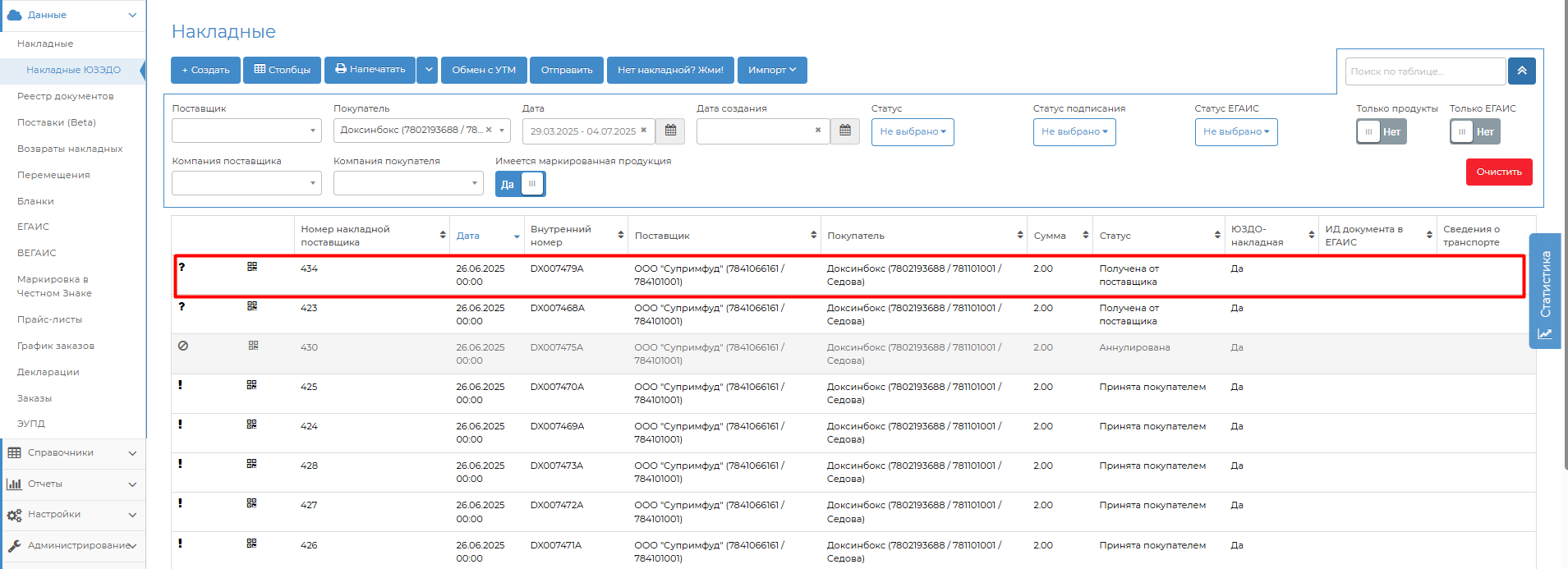Expand the Поставщик filter combo box
This screenshot has height=569, width=1568.
click(x=246, y=131)
